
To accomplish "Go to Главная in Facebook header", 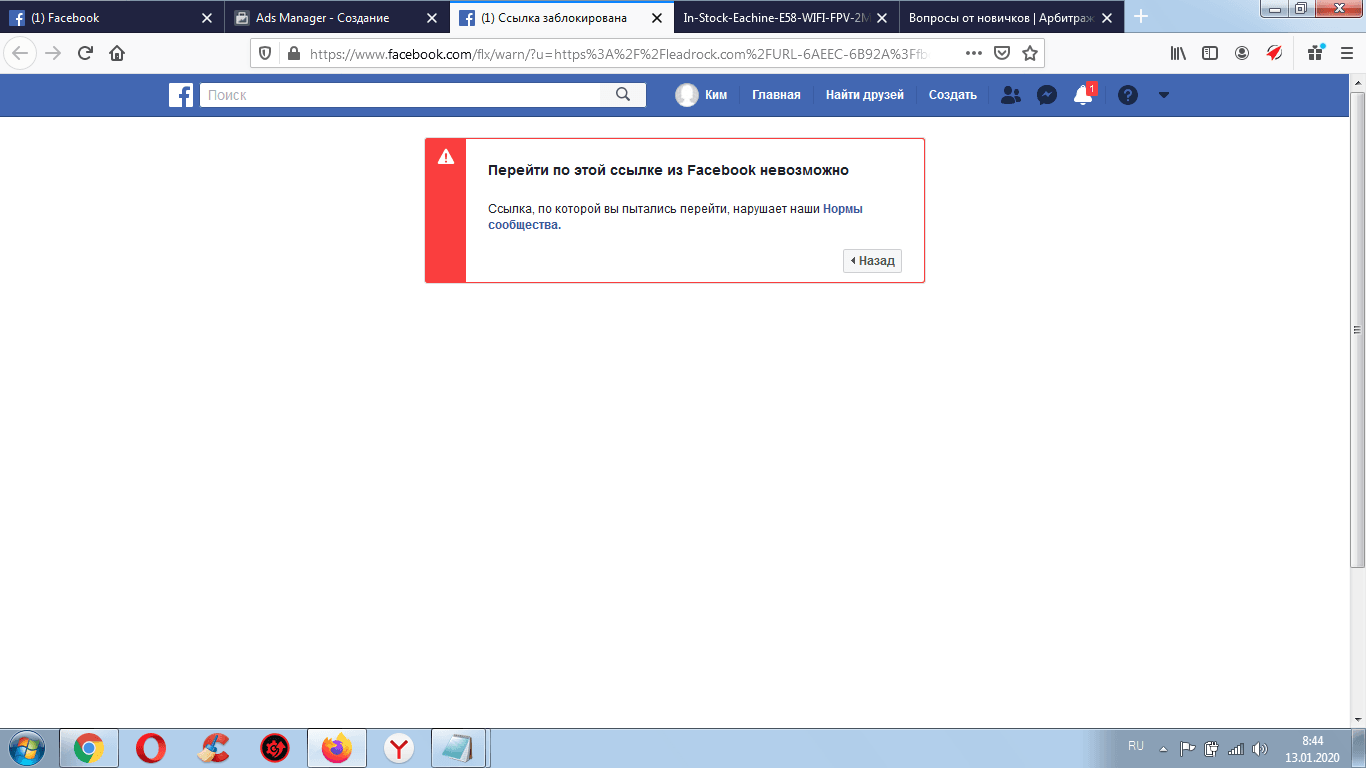I will pos(776,95).
